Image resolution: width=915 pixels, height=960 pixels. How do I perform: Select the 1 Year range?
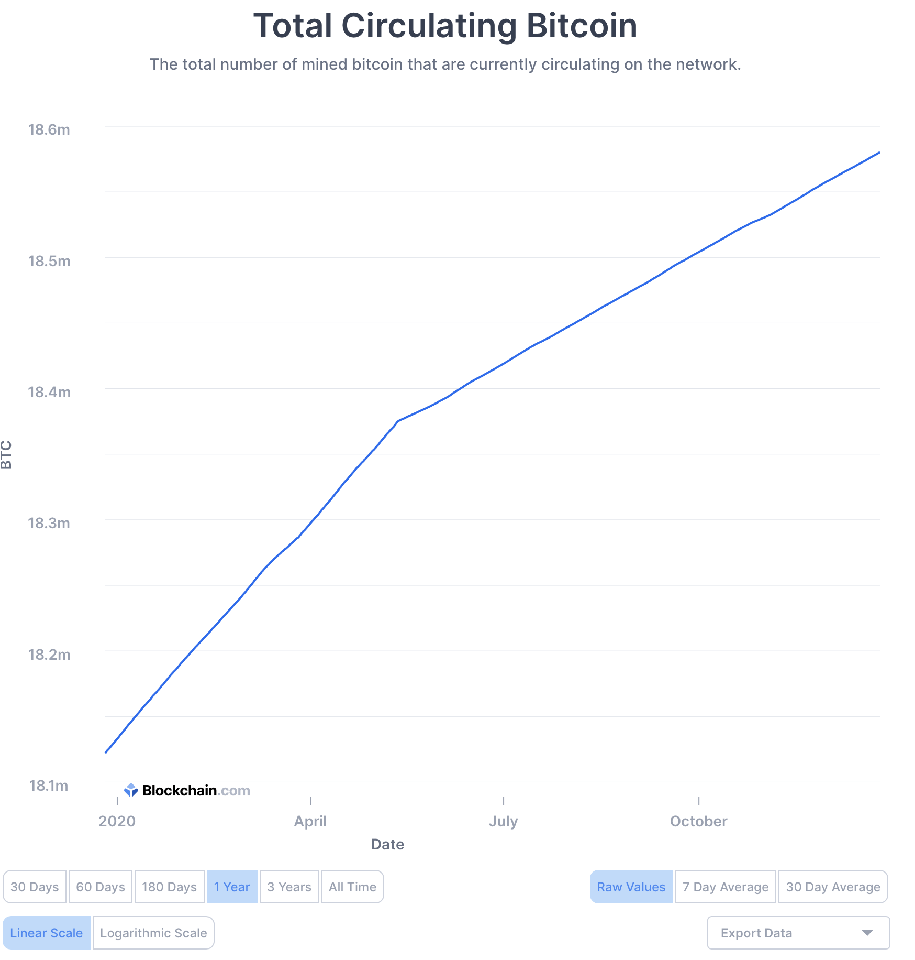pyautogui.click(x=232, y=887)
